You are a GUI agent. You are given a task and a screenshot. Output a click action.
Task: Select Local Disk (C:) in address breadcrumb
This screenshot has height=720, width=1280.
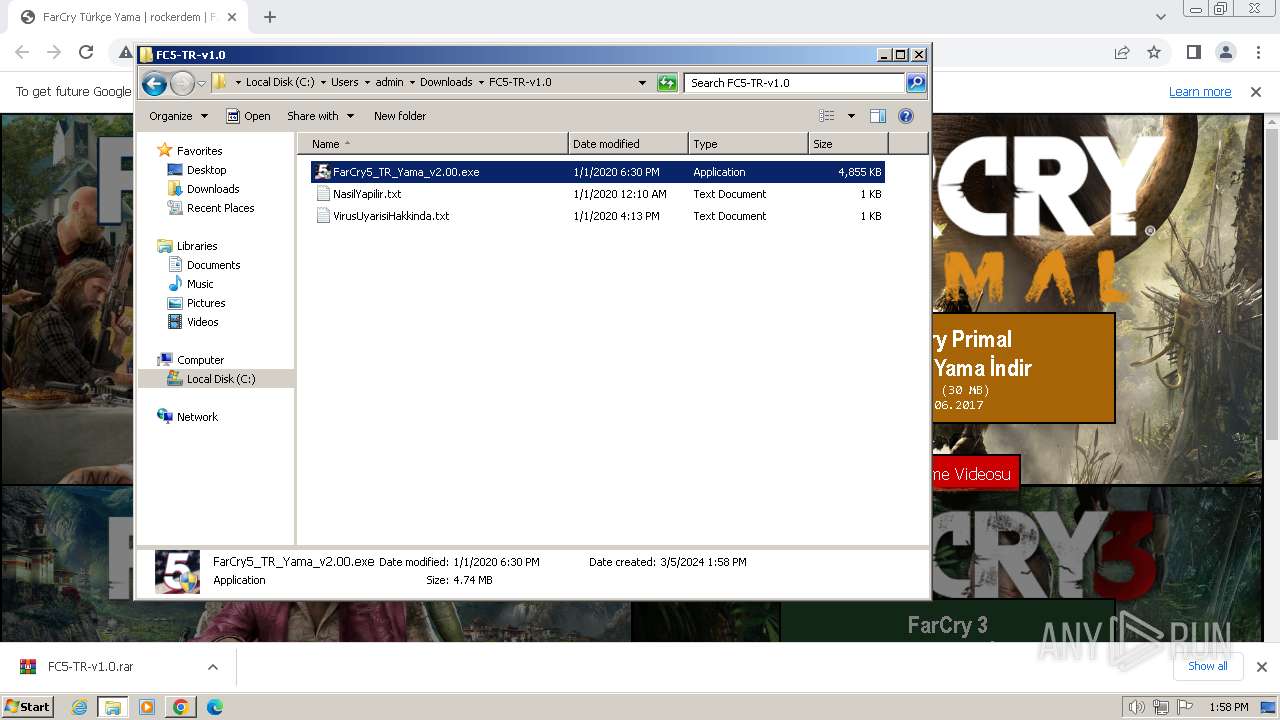tap(279, 82)
